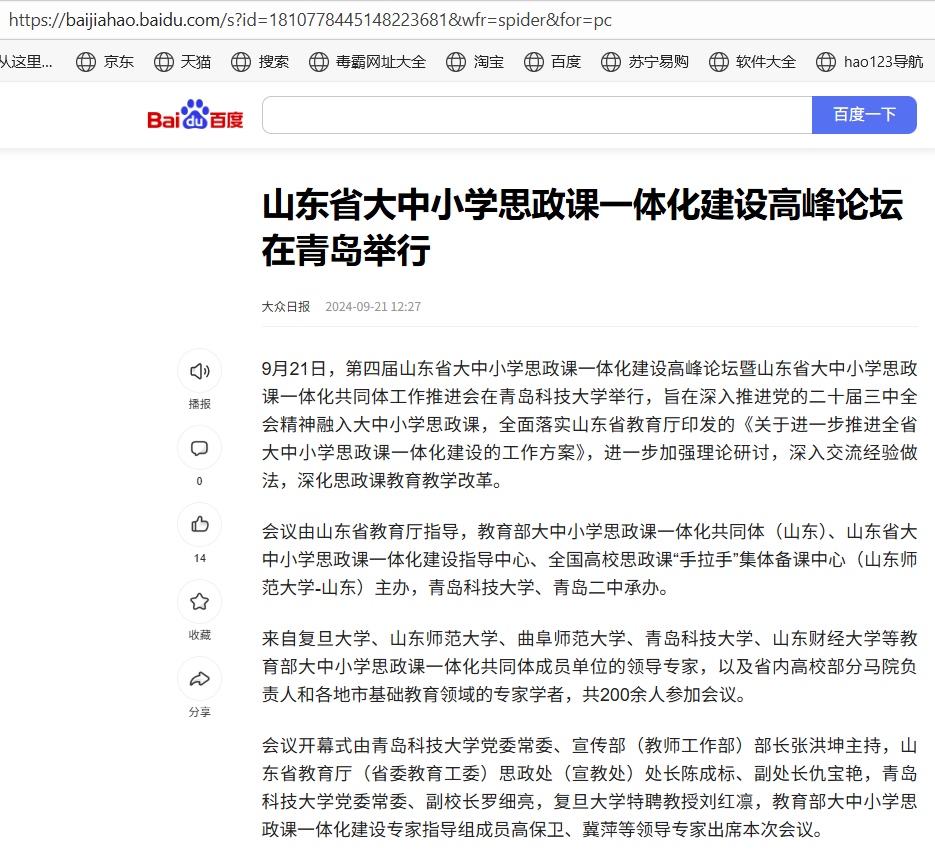The width and height of the screenshot is (935, 852).
Task: Open the 京东 bookmark
Action: pos(105,62)
